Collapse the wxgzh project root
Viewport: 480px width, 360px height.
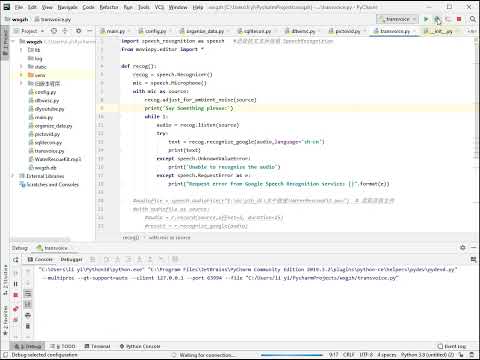coord(13,41)
